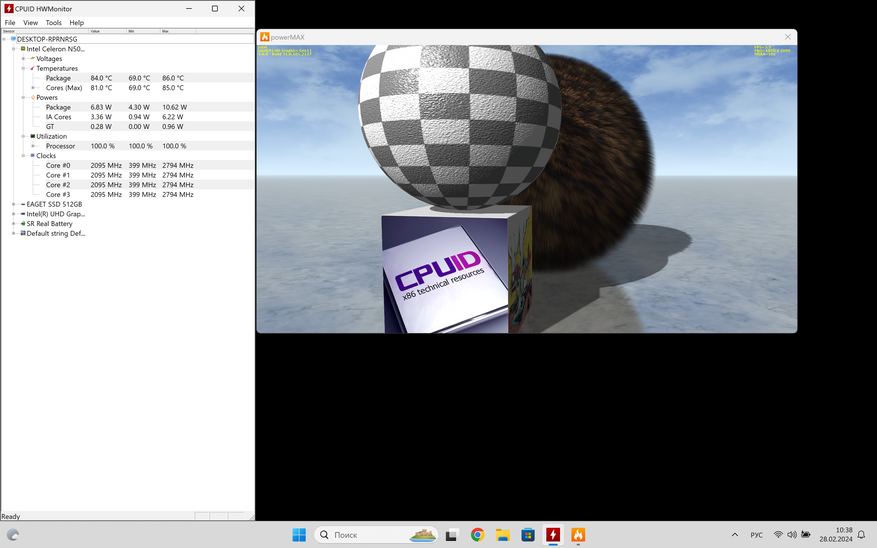Viewport: 877px width, 548px height.
Task: Expand the Processor utilization row
Action: [x=33, y=146]
